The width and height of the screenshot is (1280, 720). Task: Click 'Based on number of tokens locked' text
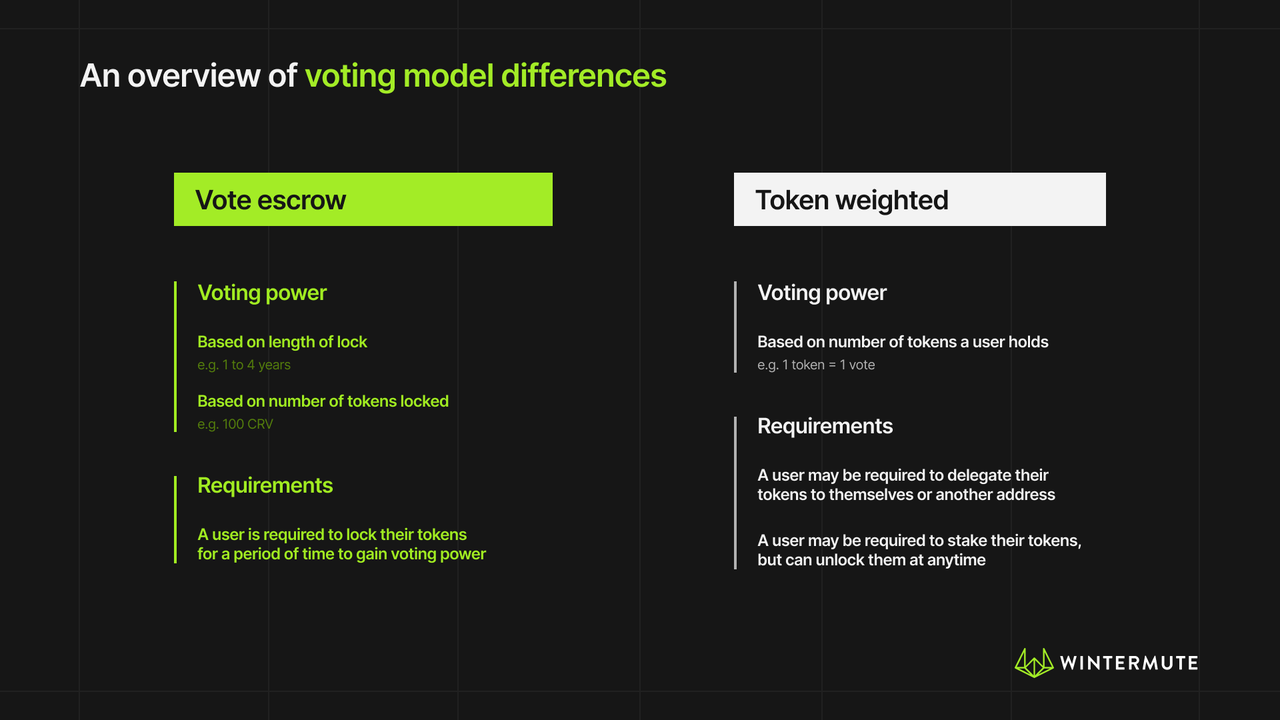(x=323, y=401)
